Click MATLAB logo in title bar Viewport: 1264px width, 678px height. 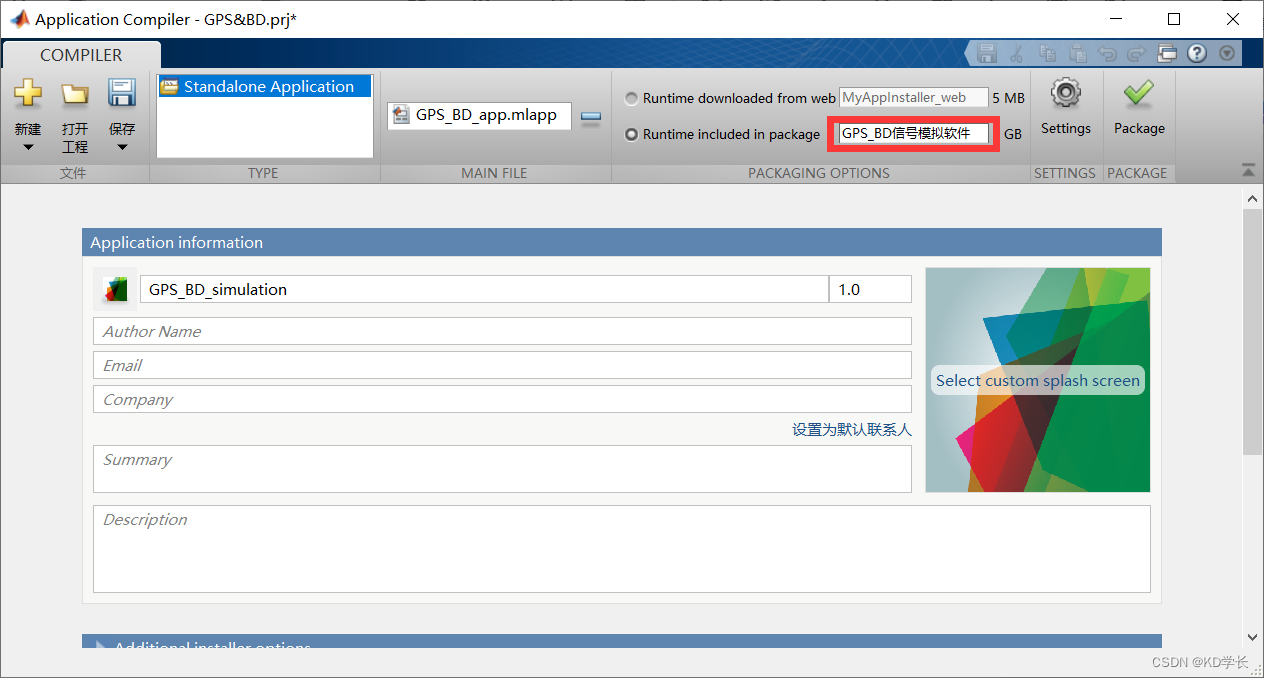pos(19,19)
